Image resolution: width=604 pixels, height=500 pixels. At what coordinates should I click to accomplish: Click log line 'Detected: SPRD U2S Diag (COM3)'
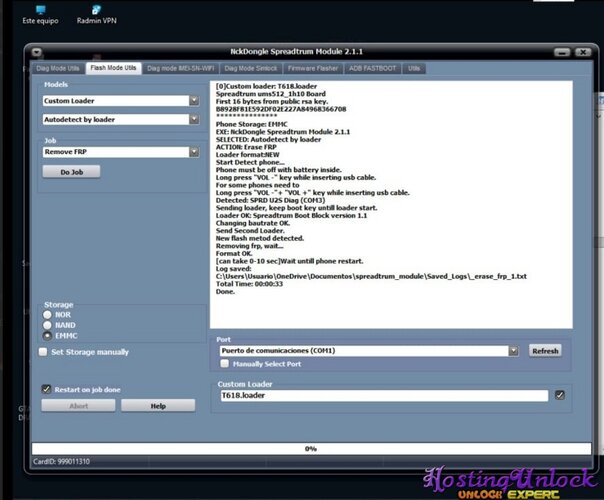click(270, 200)
